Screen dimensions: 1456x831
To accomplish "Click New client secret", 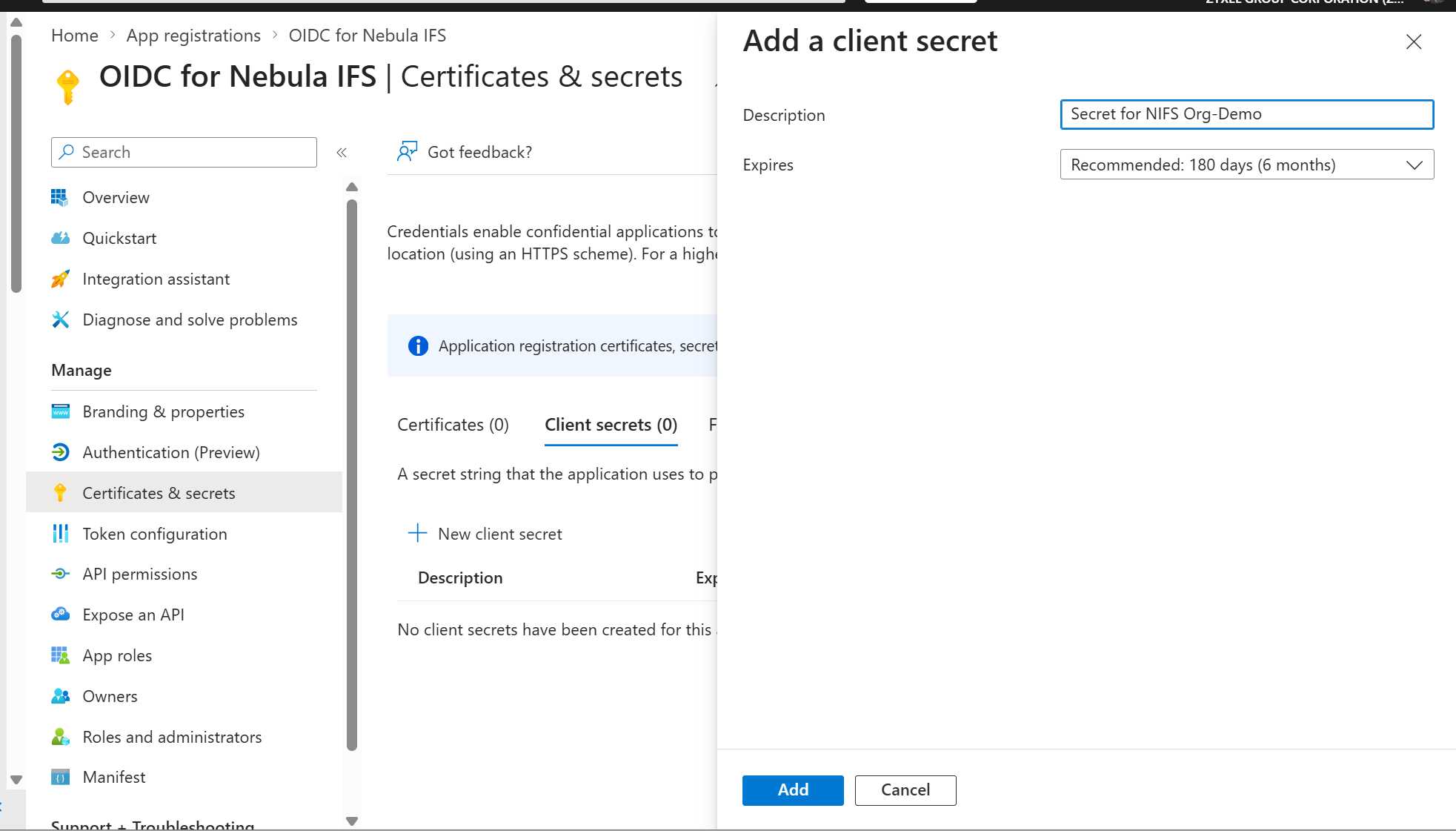I will pyautogui.click(x=485, y=534).
